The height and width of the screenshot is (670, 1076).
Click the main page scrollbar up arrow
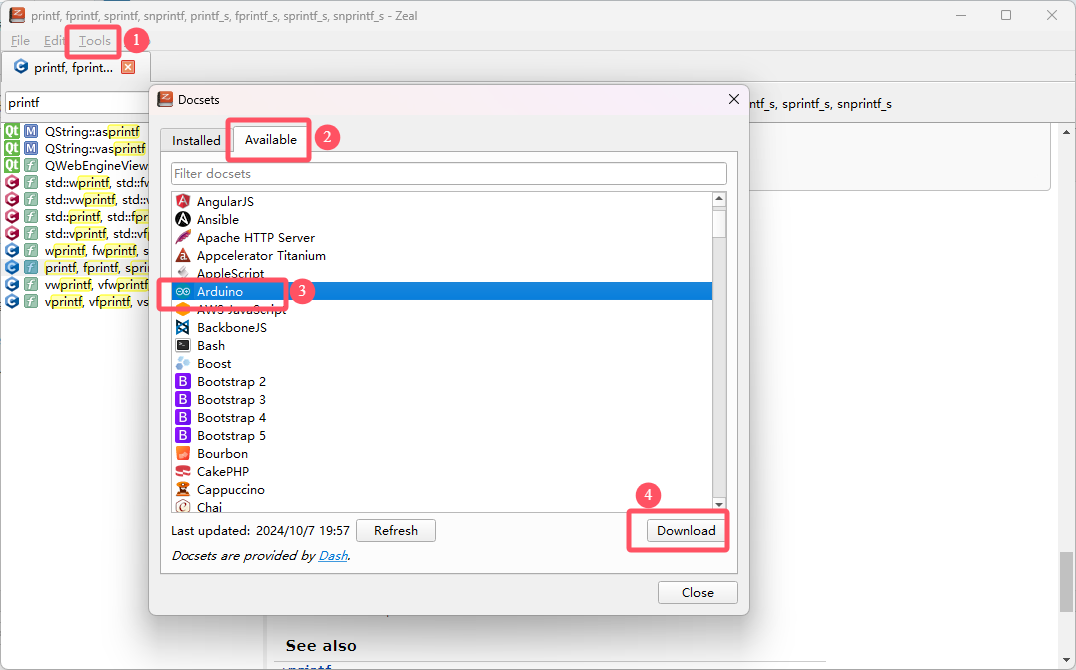tap(1066, 132)
